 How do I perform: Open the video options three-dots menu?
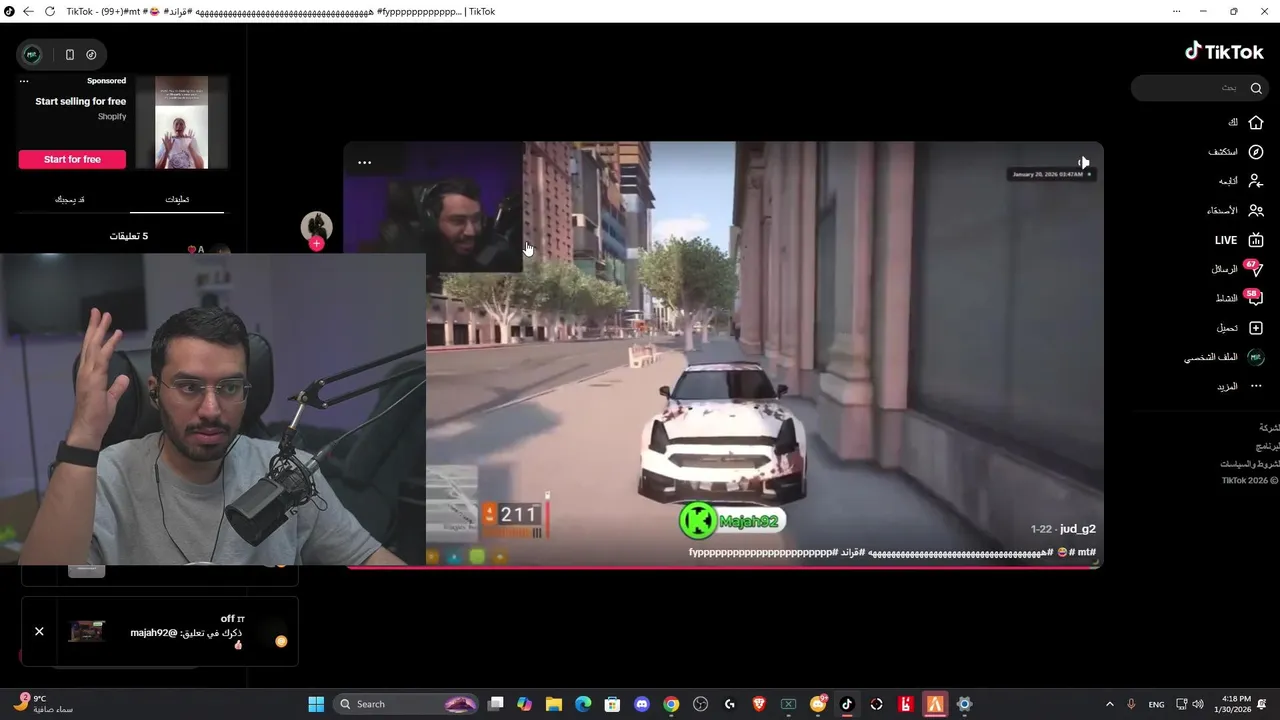coord(365,162)
